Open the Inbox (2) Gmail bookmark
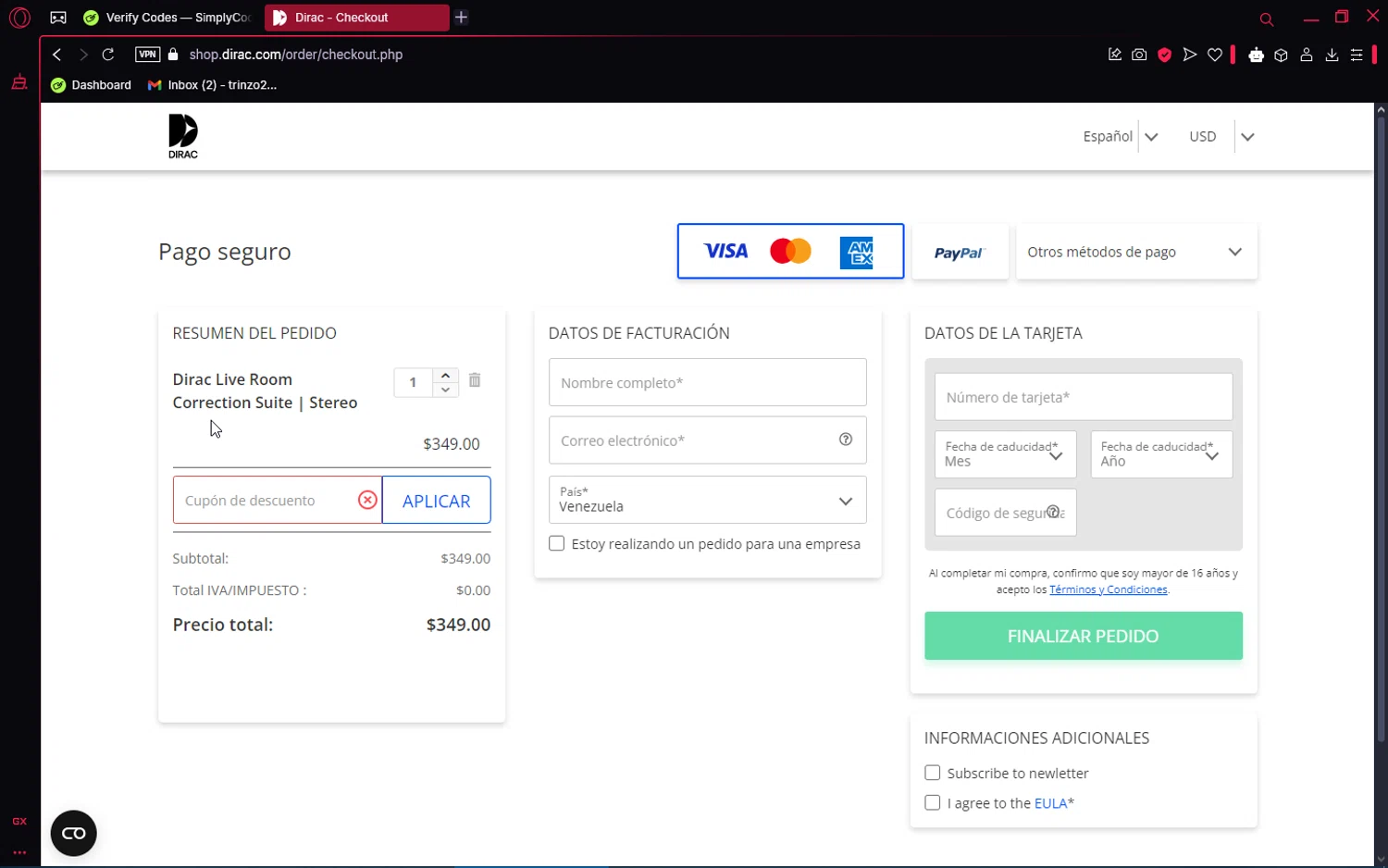 [213, 85]
